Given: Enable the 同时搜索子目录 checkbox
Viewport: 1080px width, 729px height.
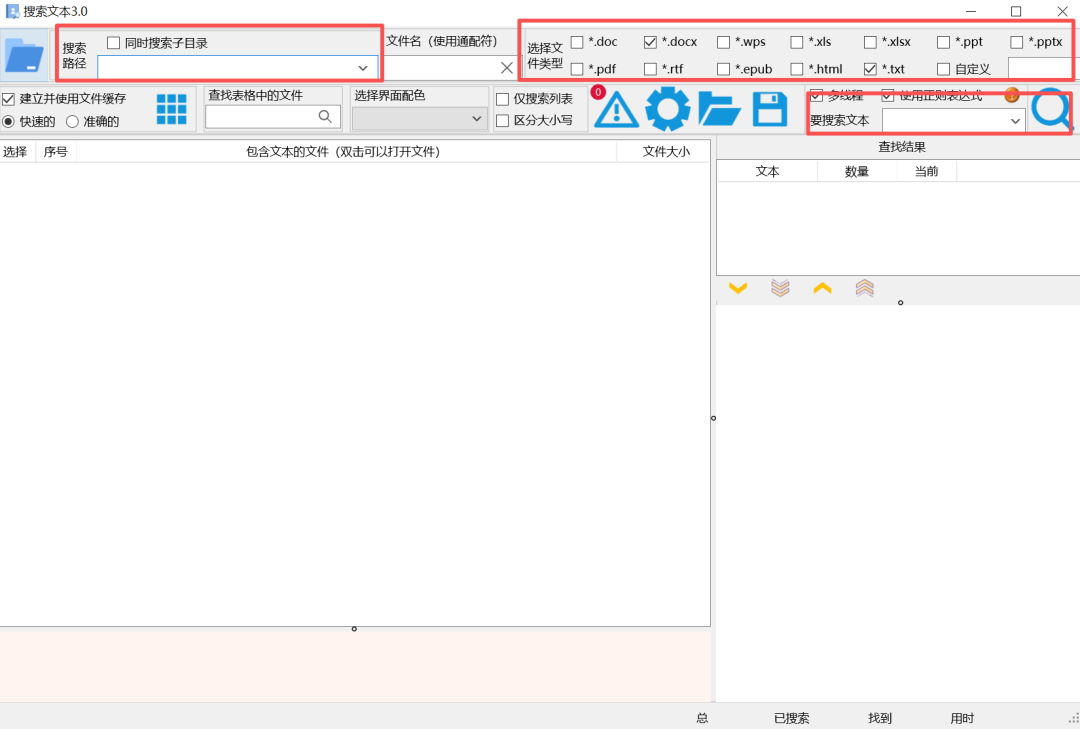Looking at the screenshot, I should [113, 43].
